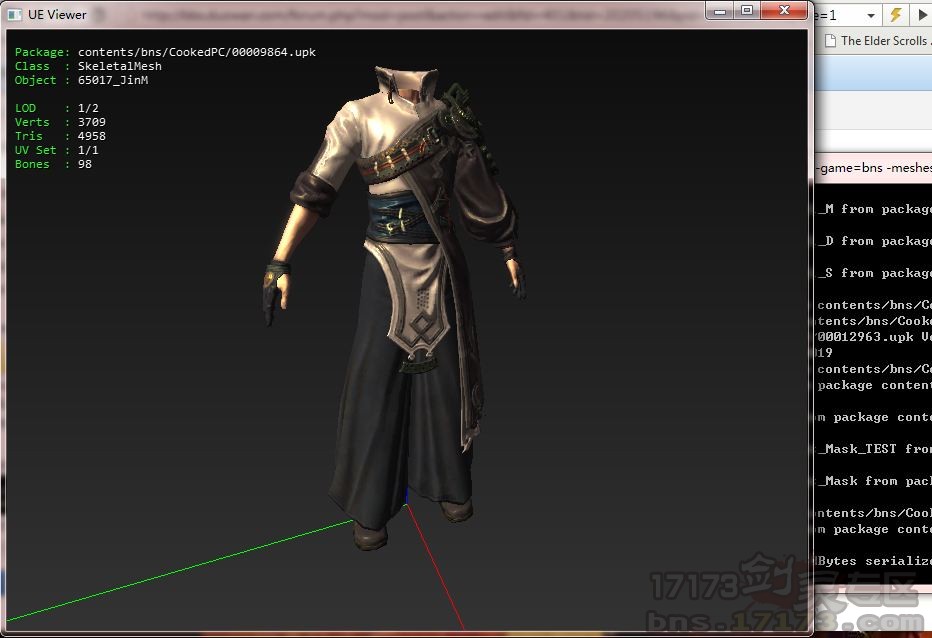
Task: Click the green "Class" label
Action: [32, 66]
